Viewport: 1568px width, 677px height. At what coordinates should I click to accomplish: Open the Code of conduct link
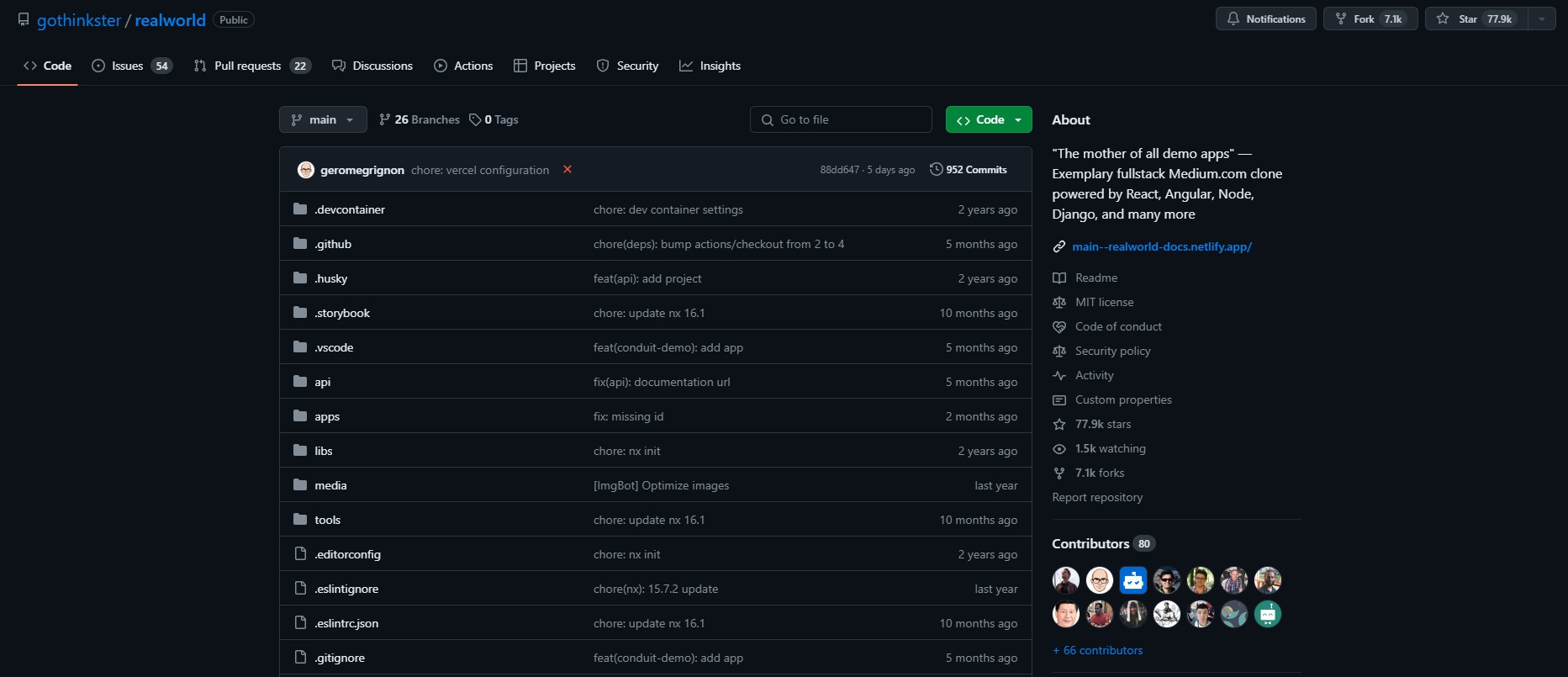coord(1118,326)
